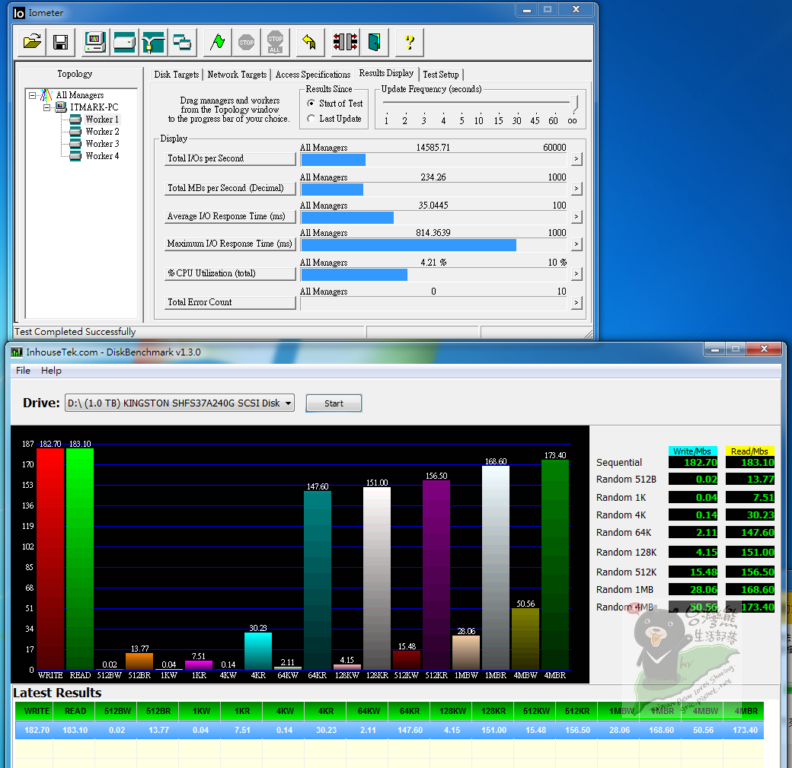
Task: Click Random 64K Read 147.60 value
Action: click(750, 533)
